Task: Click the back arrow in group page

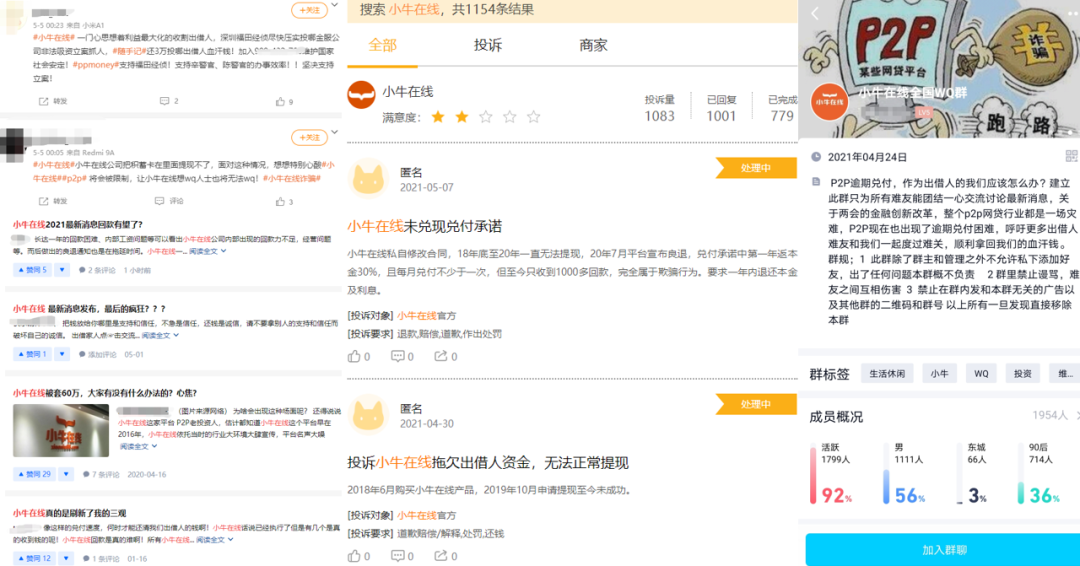Action: (815, 13)
